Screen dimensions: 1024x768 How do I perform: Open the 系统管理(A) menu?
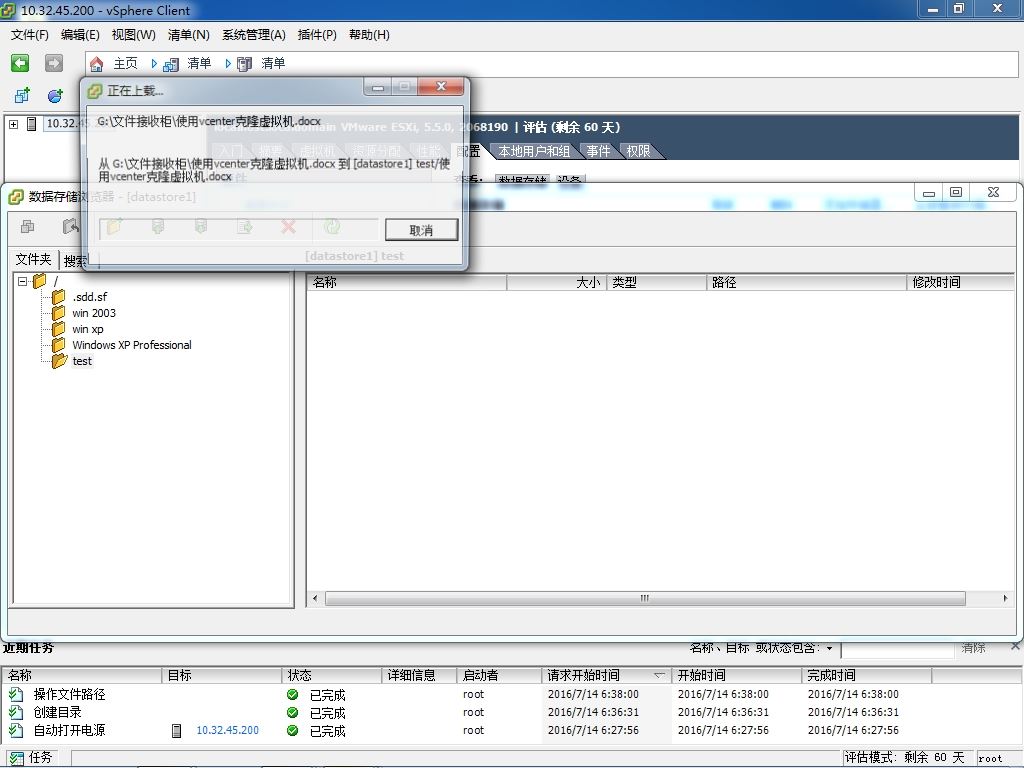pos(253,35)
